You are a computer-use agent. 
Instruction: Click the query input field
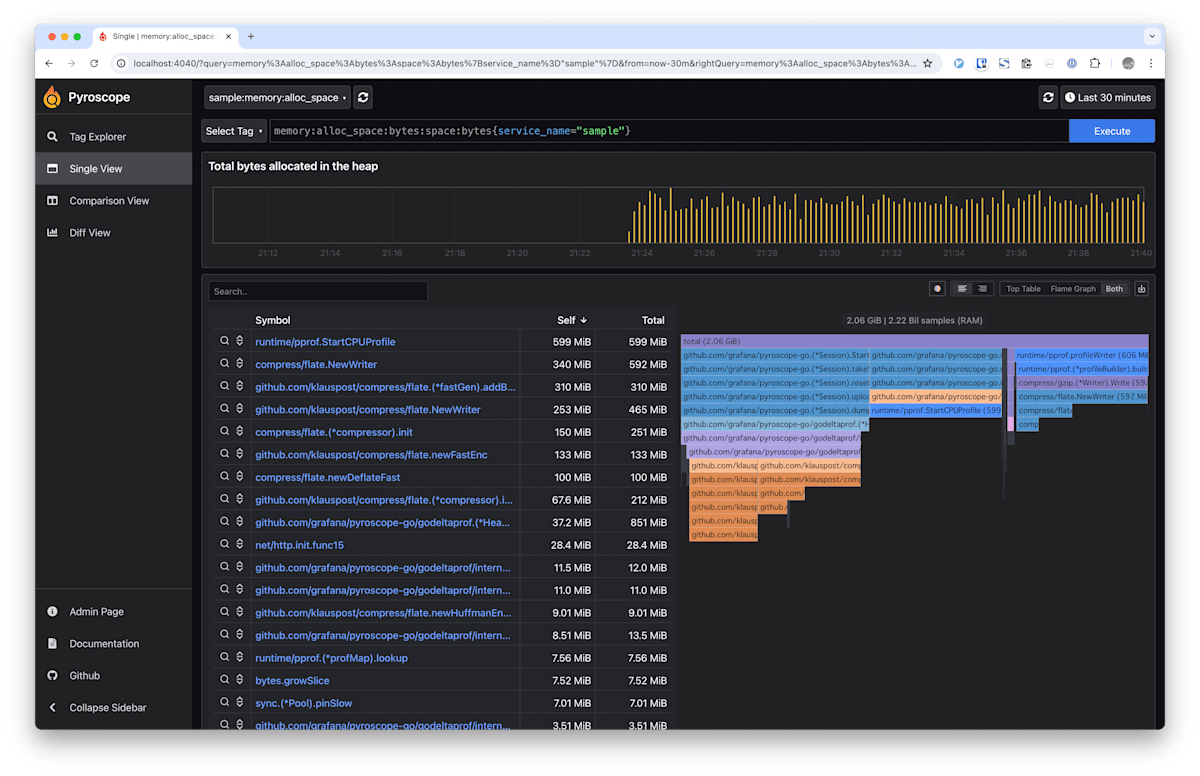click(669, 131)
